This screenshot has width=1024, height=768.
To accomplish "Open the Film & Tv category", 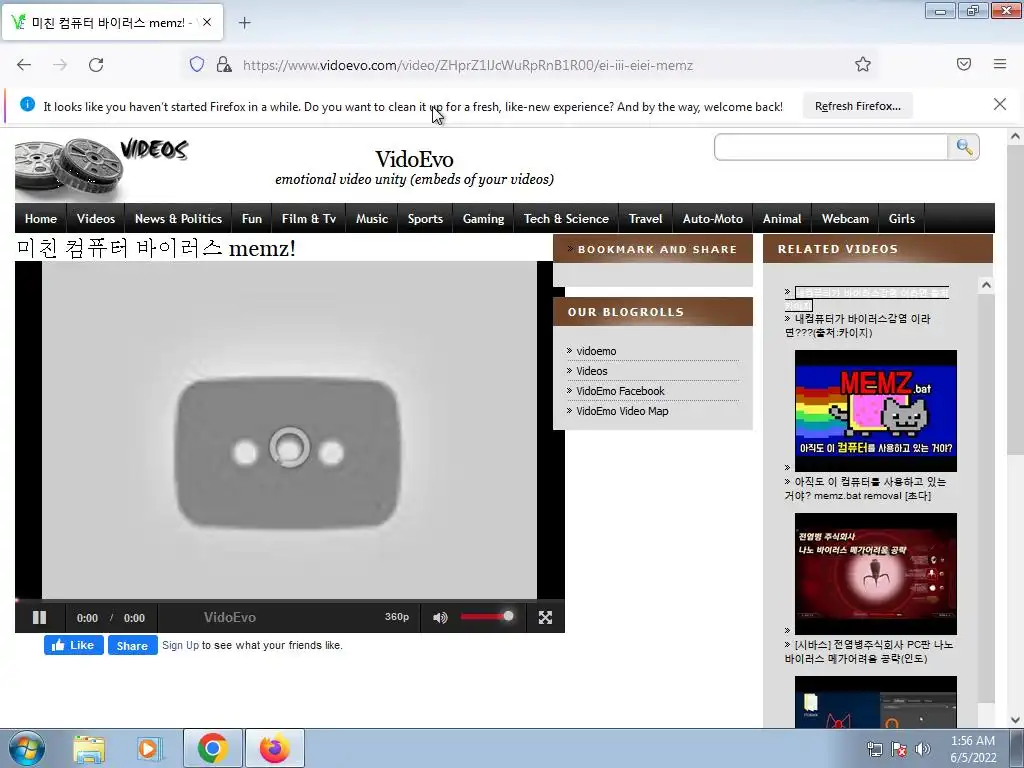I will (x=309, y=219).
